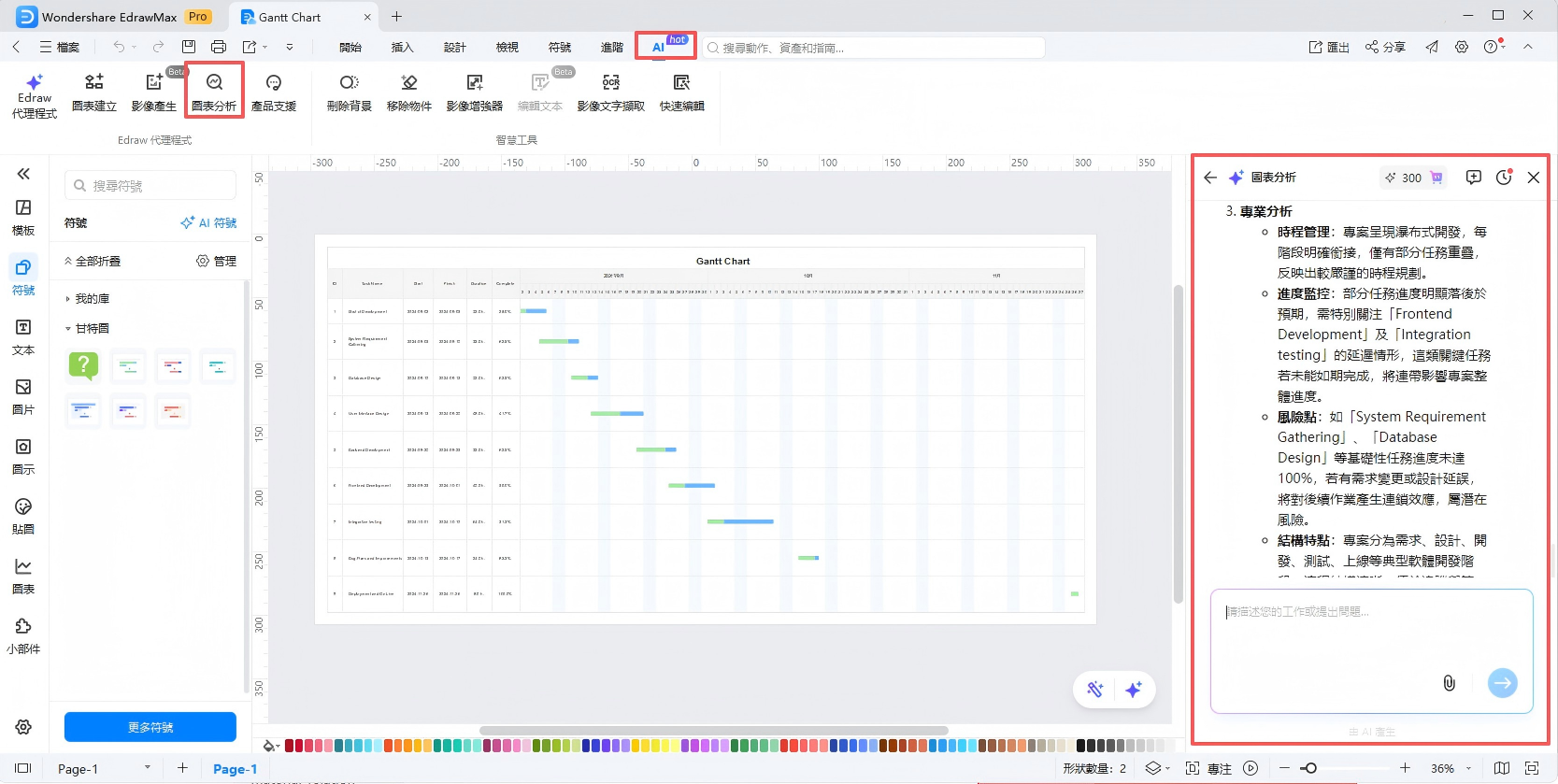
Task: Collapse the 甘特圖 symbol category
Action: click(68, 329)
